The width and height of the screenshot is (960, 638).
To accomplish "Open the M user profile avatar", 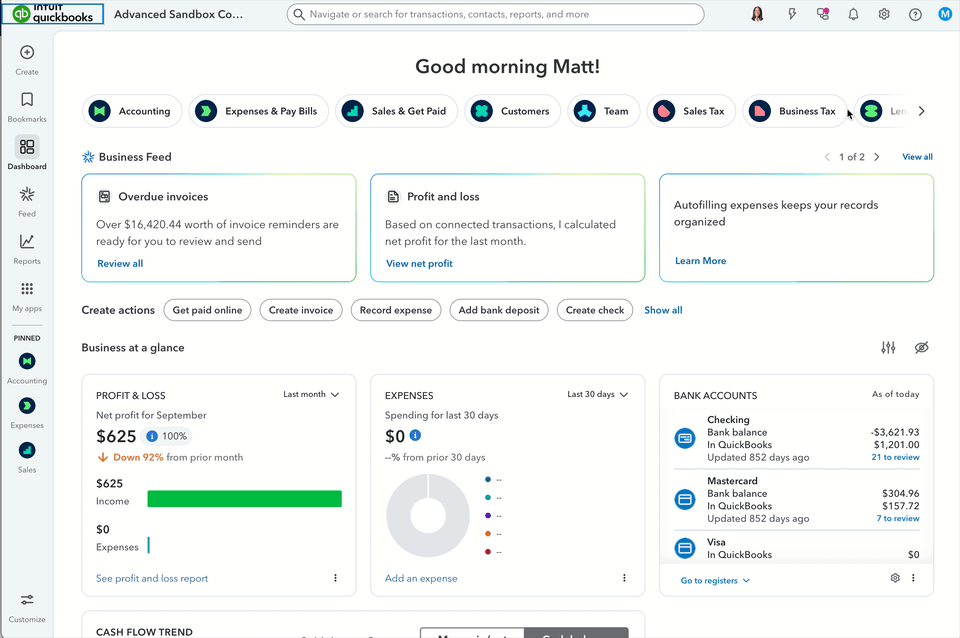I will [946, 14].
